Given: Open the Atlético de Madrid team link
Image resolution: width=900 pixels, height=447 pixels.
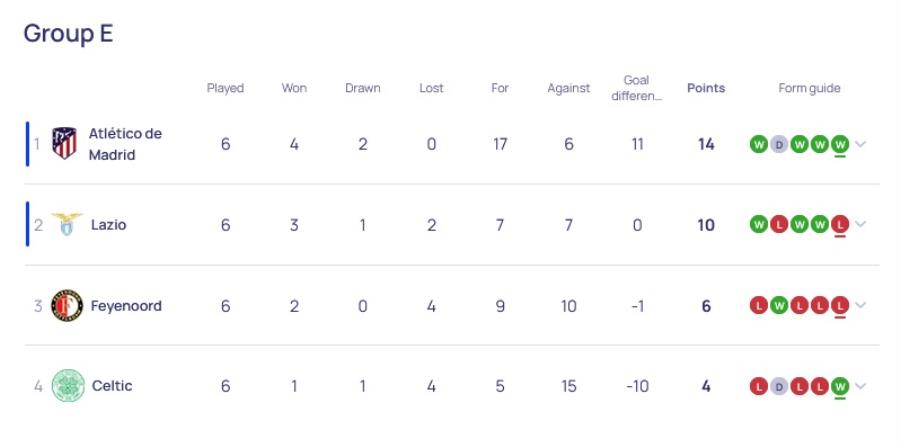Looking at the screenshot, I should pyautogui.click(x=125, y=144).
